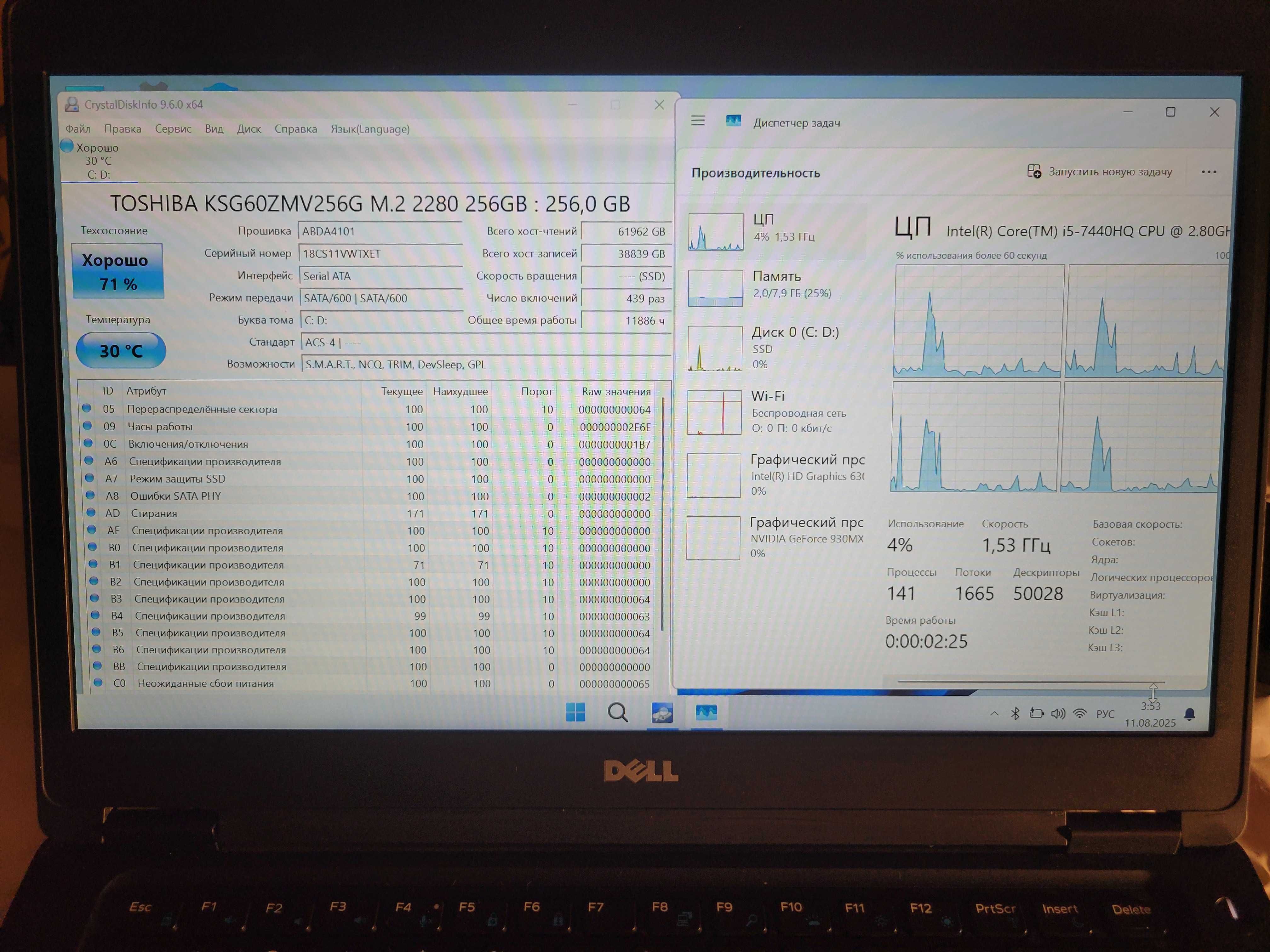Click Запустить новую задачу button
This screenshot has width=1270, height=952.
point(1100,172)
